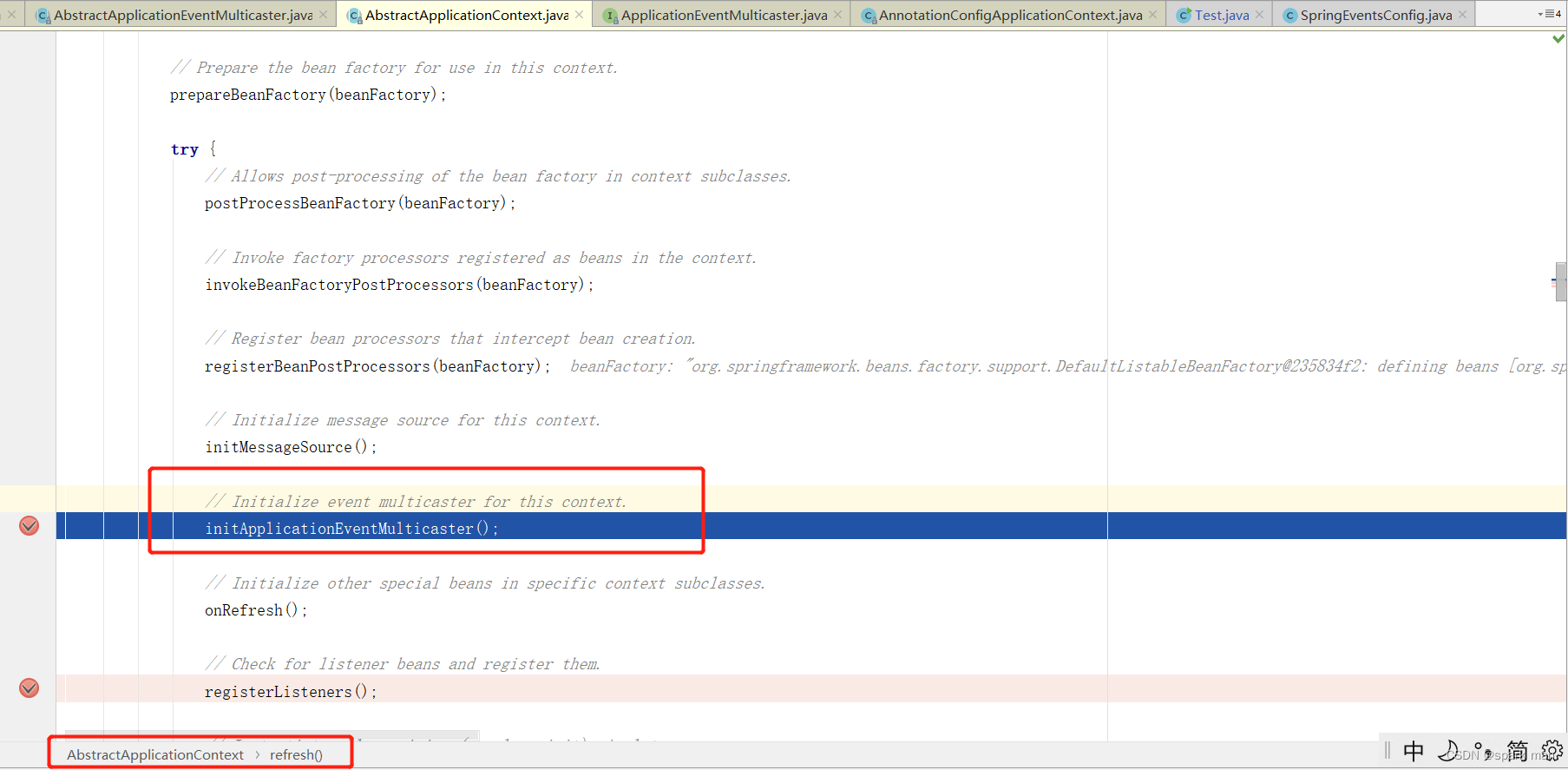
Task: Click comment 'Initialize message source for this context'
Action: coord(403,420)
